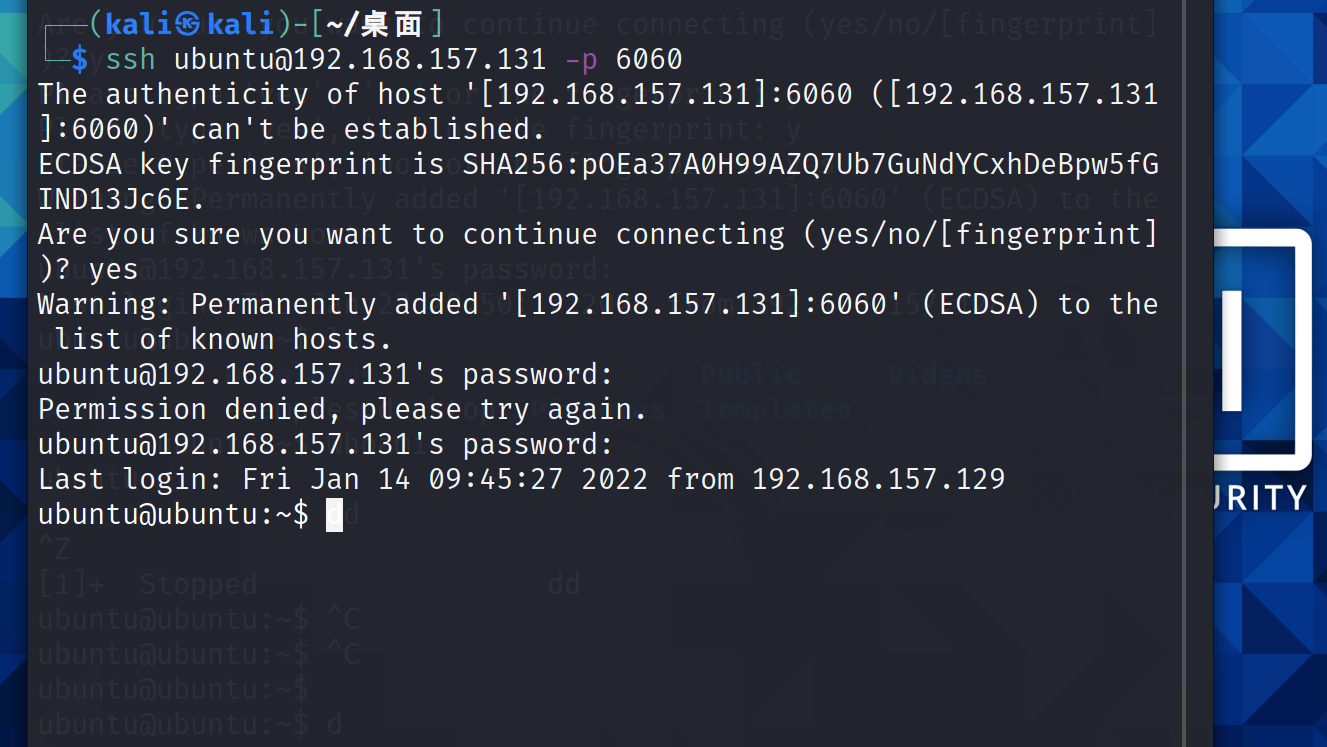Click the terminal's vertical scrollbar track

point(1184,373)
